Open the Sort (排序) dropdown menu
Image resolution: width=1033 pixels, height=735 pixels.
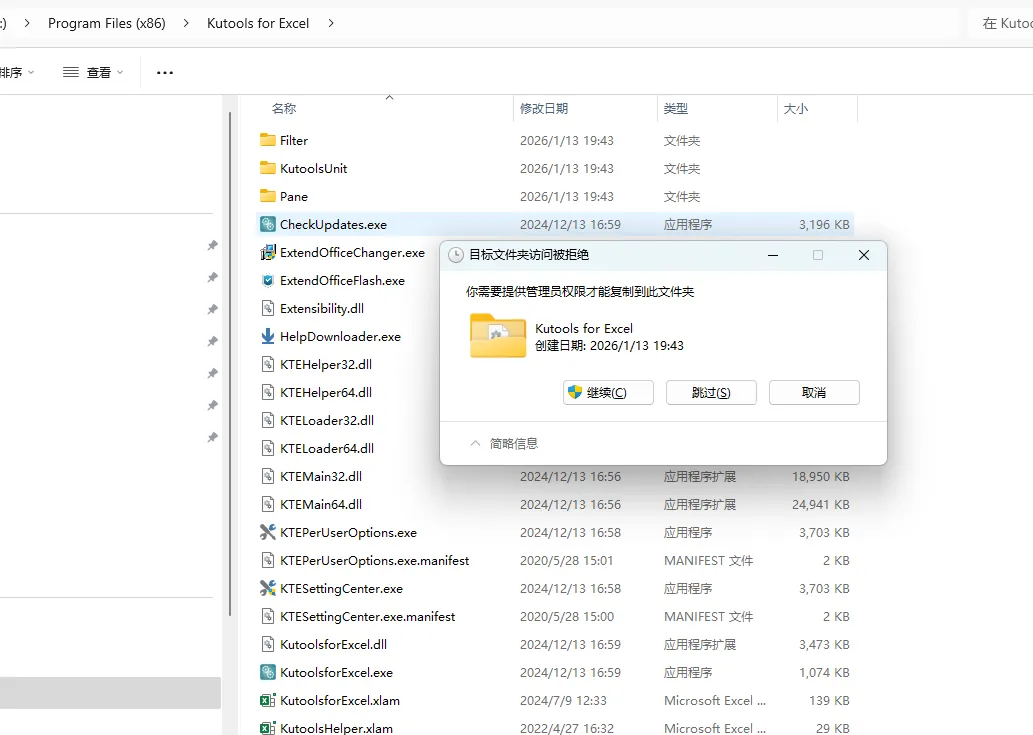tap(16, 72)
